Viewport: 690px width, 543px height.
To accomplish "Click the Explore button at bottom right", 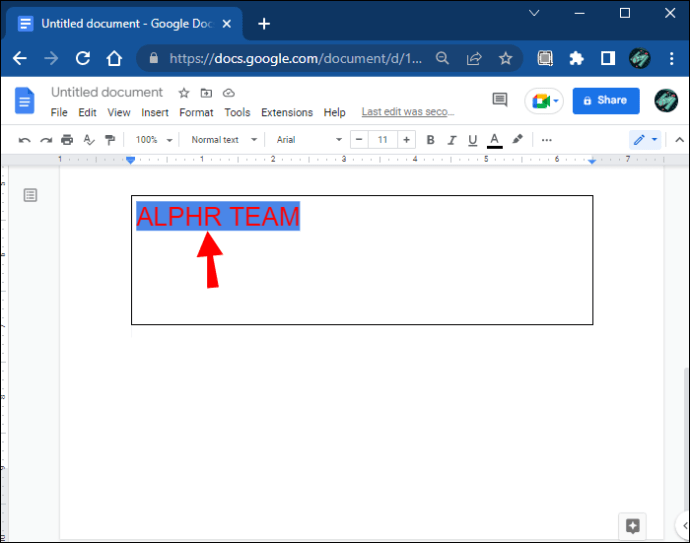I will point(632,526).
